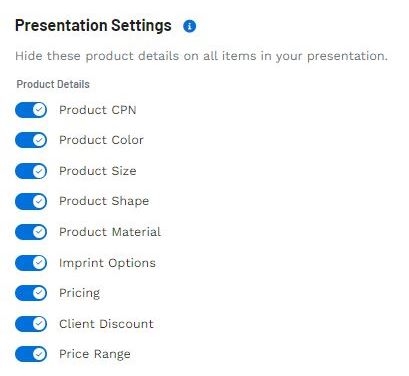This screenshot has height=376, width=409.
Task: Click the "Pricing" label text
Action: pos(79,294)
